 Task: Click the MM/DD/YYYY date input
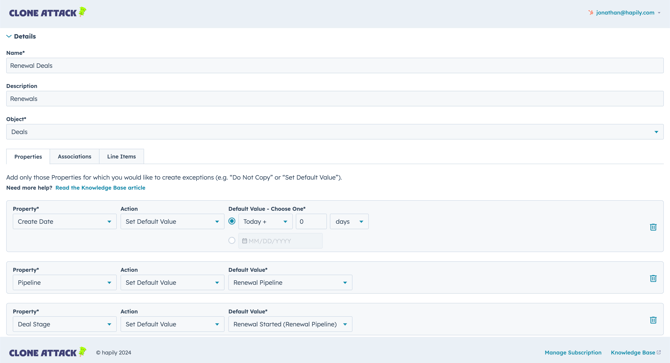pyautogui.click(x=280, y=241)
